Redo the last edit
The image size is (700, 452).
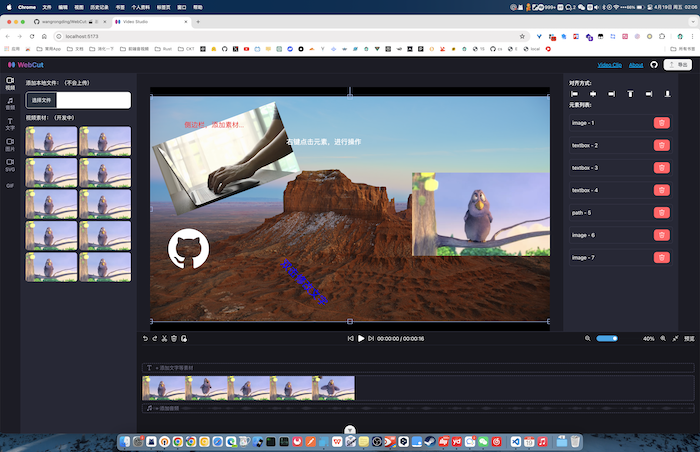(x=154, y=339)
